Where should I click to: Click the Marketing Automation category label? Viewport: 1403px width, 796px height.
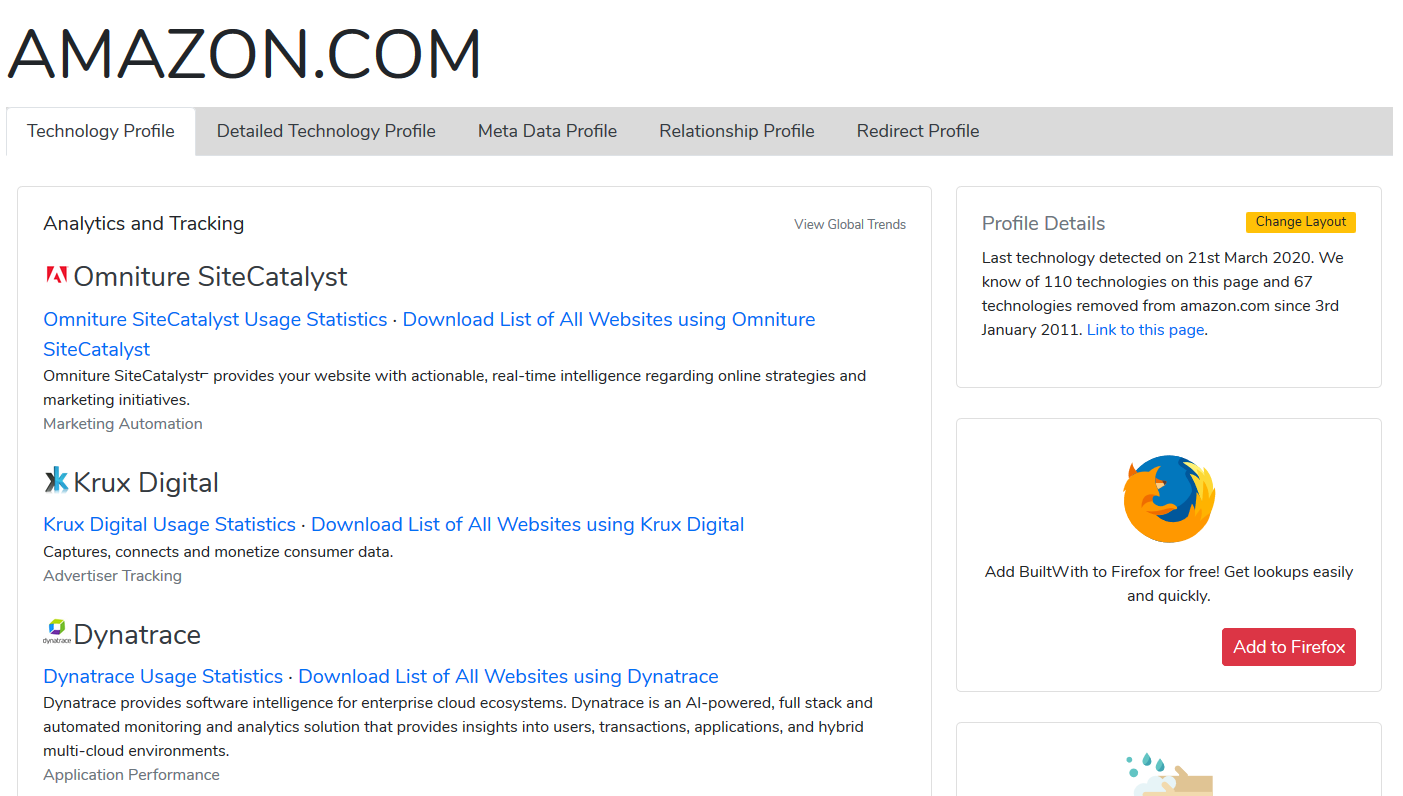pos(123,424)
